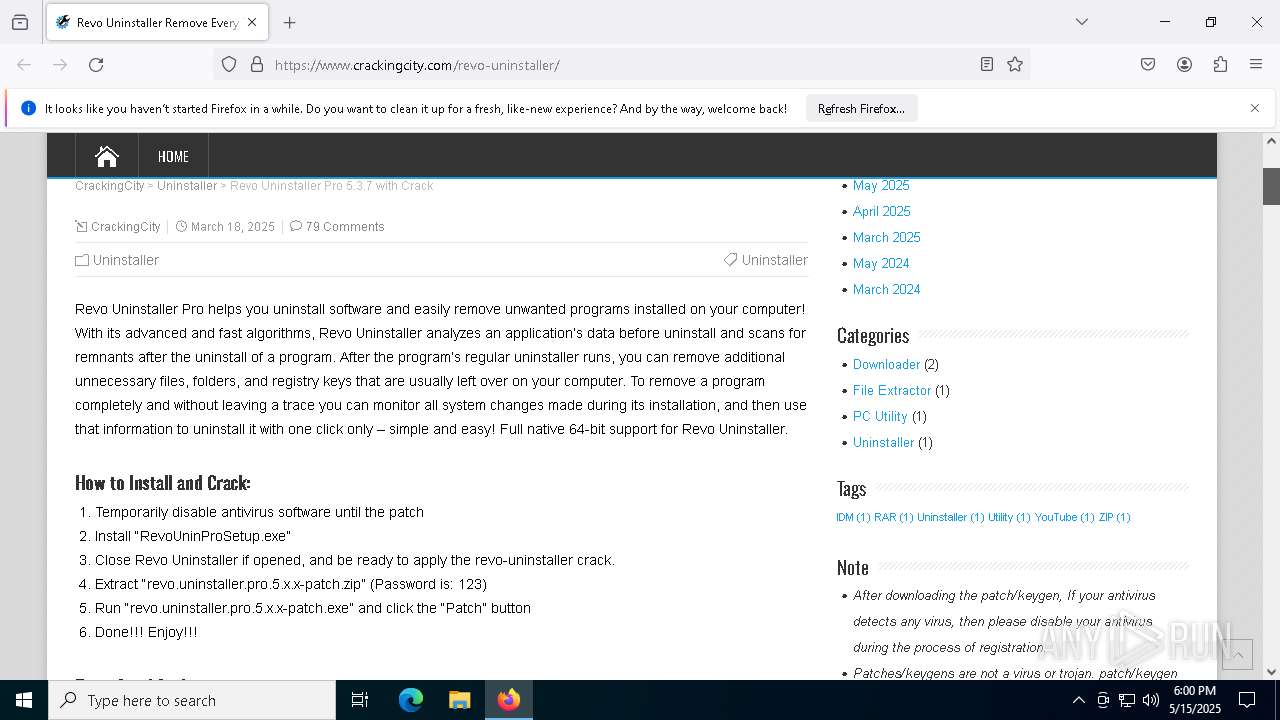Focus the crackingcity.com URL address bar
Screen dimensions: 1280x720
pos(620,65)
